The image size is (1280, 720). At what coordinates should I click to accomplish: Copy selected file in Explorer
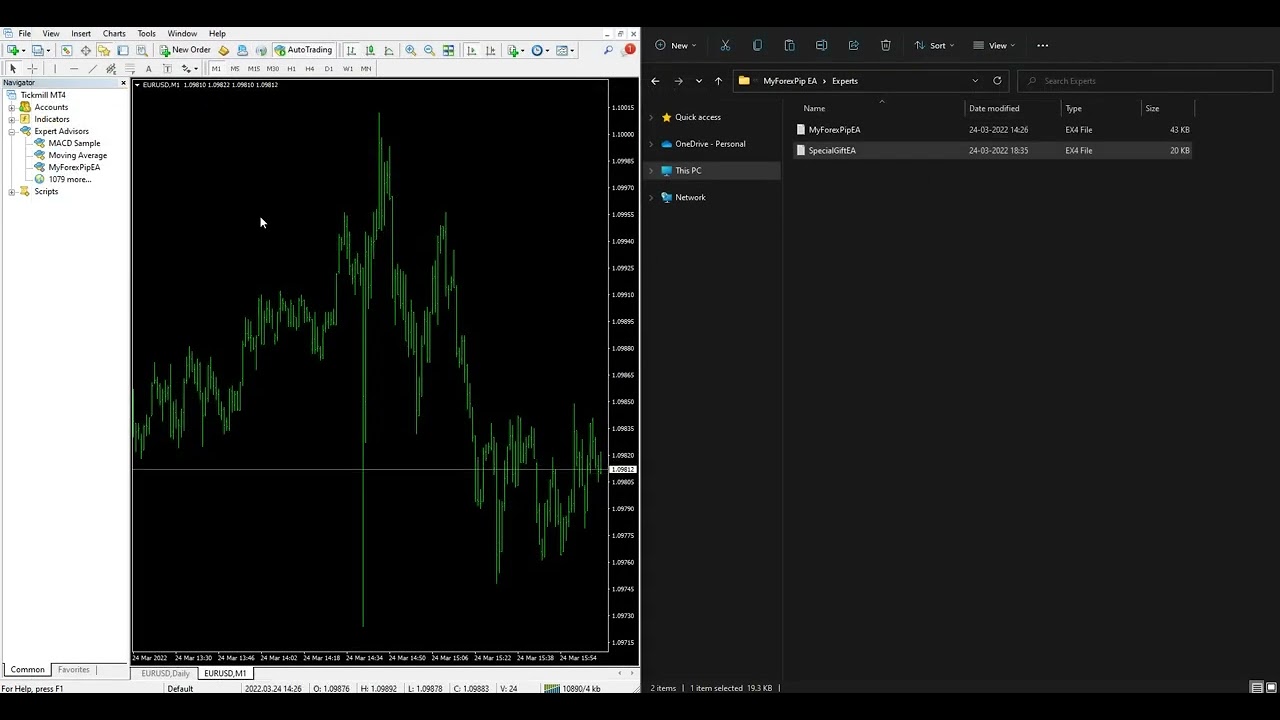click(x=757, y=45)
